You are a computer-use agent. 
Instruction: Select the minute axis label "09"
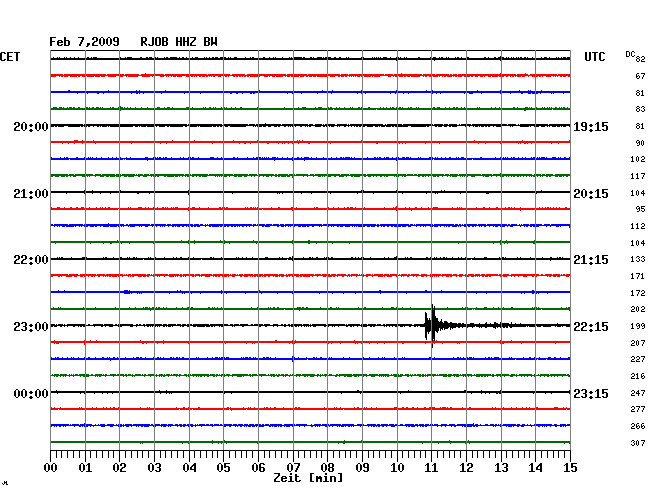coord(362,468)
